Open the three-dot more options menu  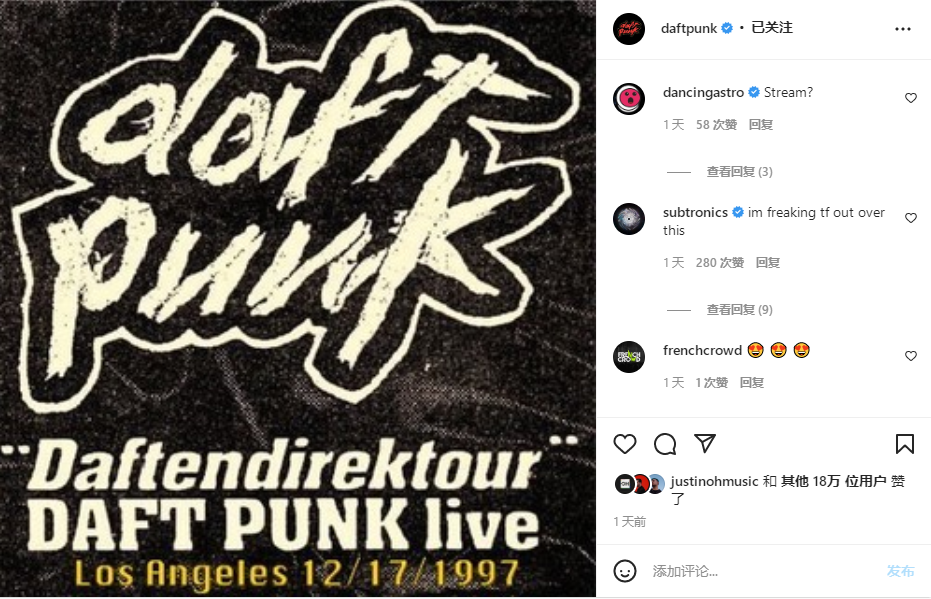tap(902, 29)
